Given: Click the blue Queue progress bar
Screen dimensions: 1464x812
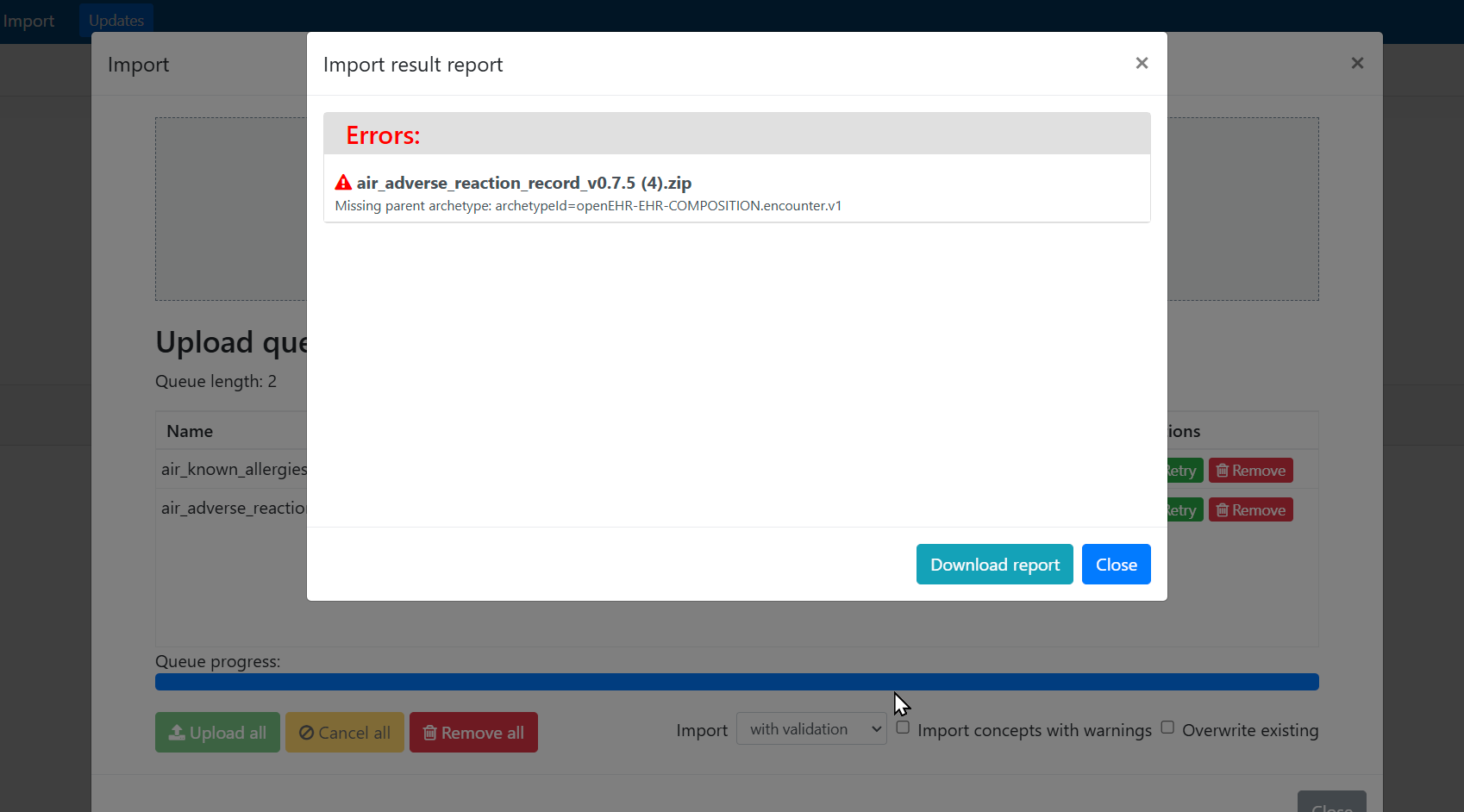Looking at the screenshot, I should pyautogui.click(x=736, y=682).
